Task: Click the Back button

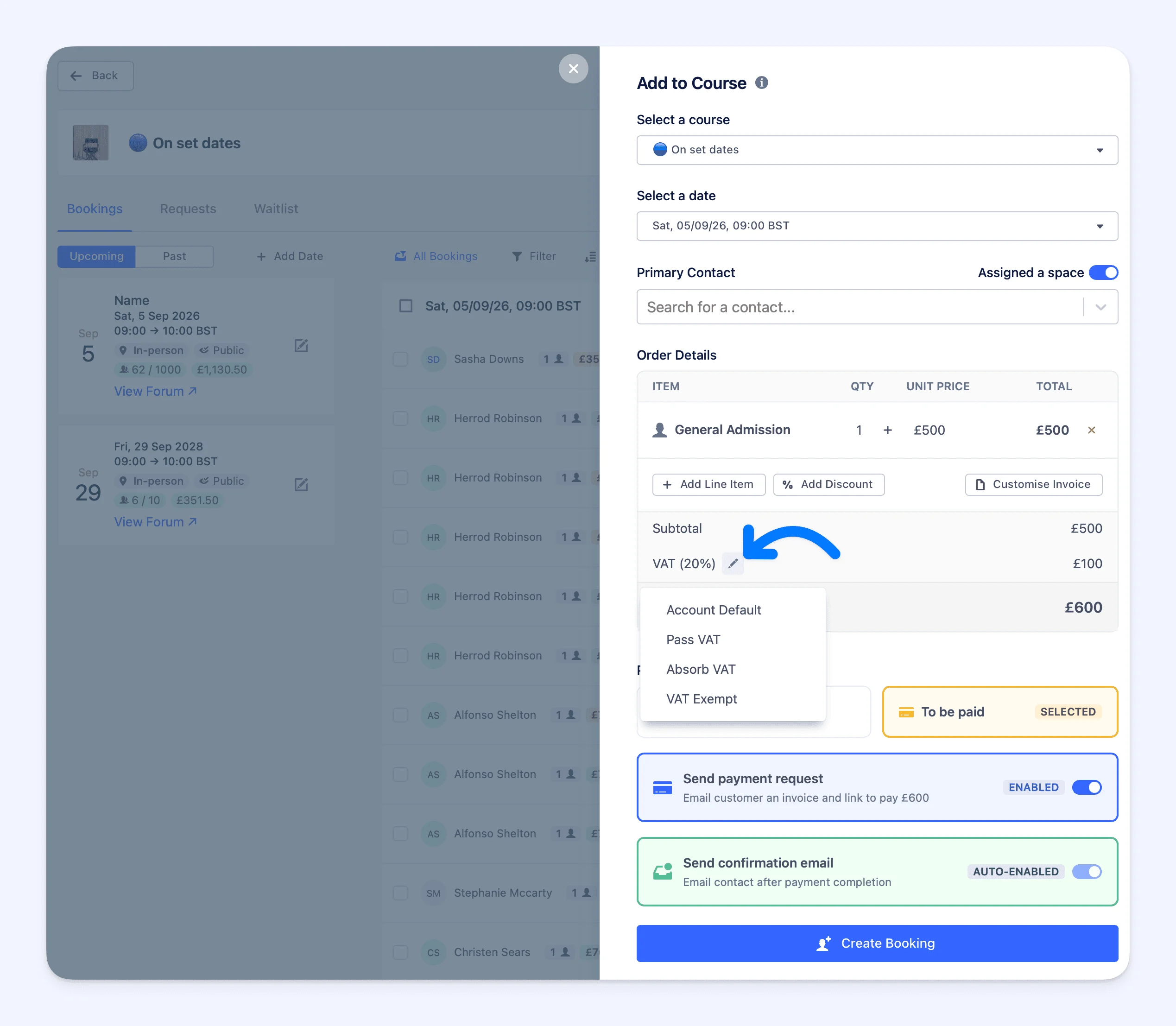Action: coord(95,76)
